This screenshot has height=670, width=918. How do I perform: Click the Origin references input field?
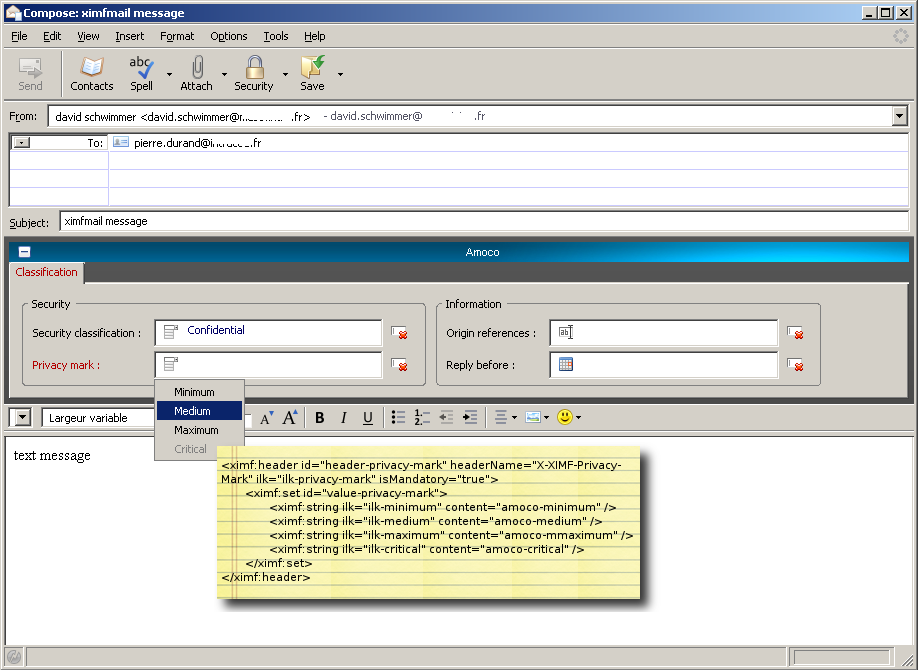[663, 332]
